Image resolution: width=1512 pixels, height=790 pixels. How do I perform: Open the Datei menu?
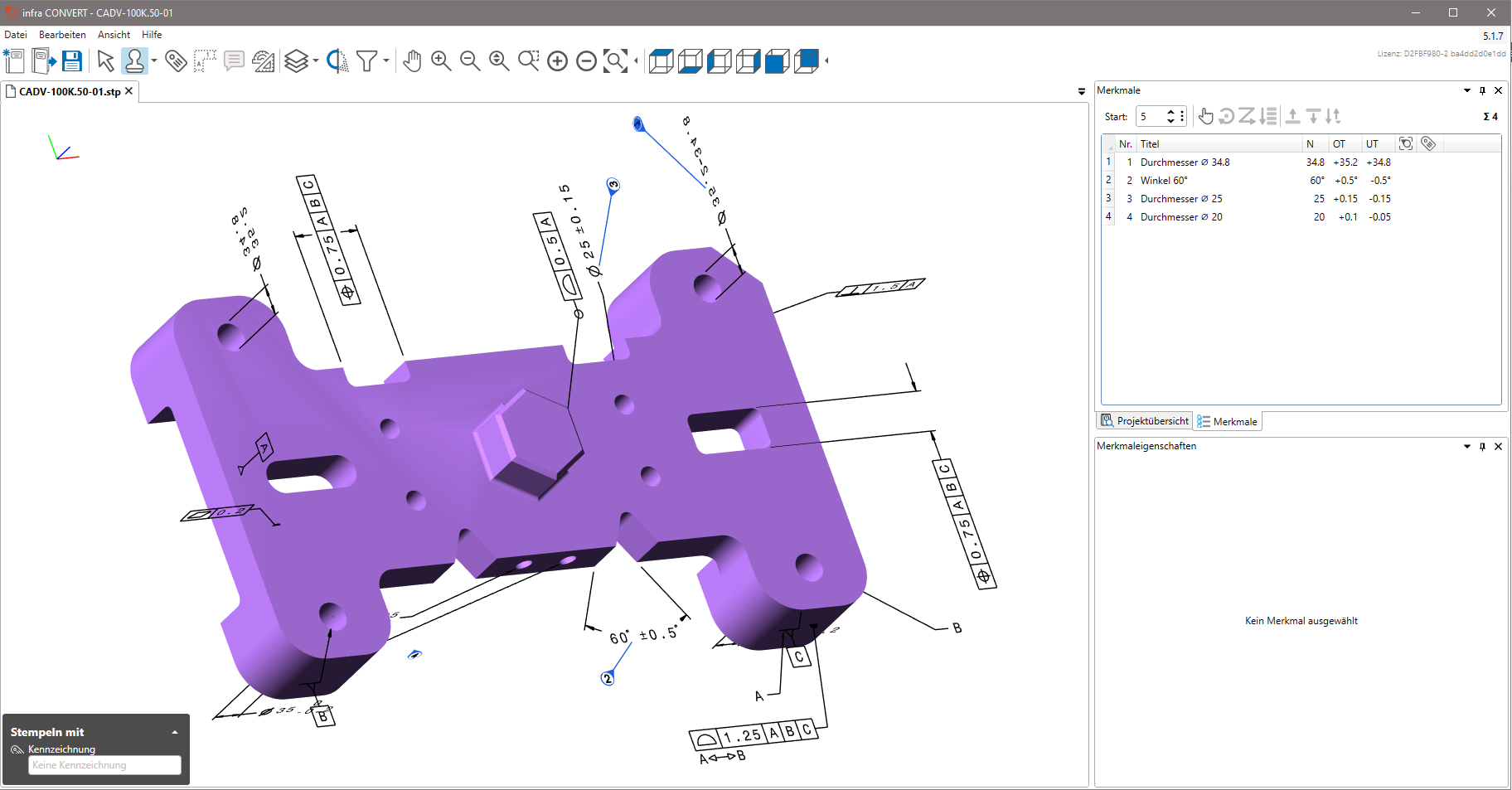click(x=16, y=35)
